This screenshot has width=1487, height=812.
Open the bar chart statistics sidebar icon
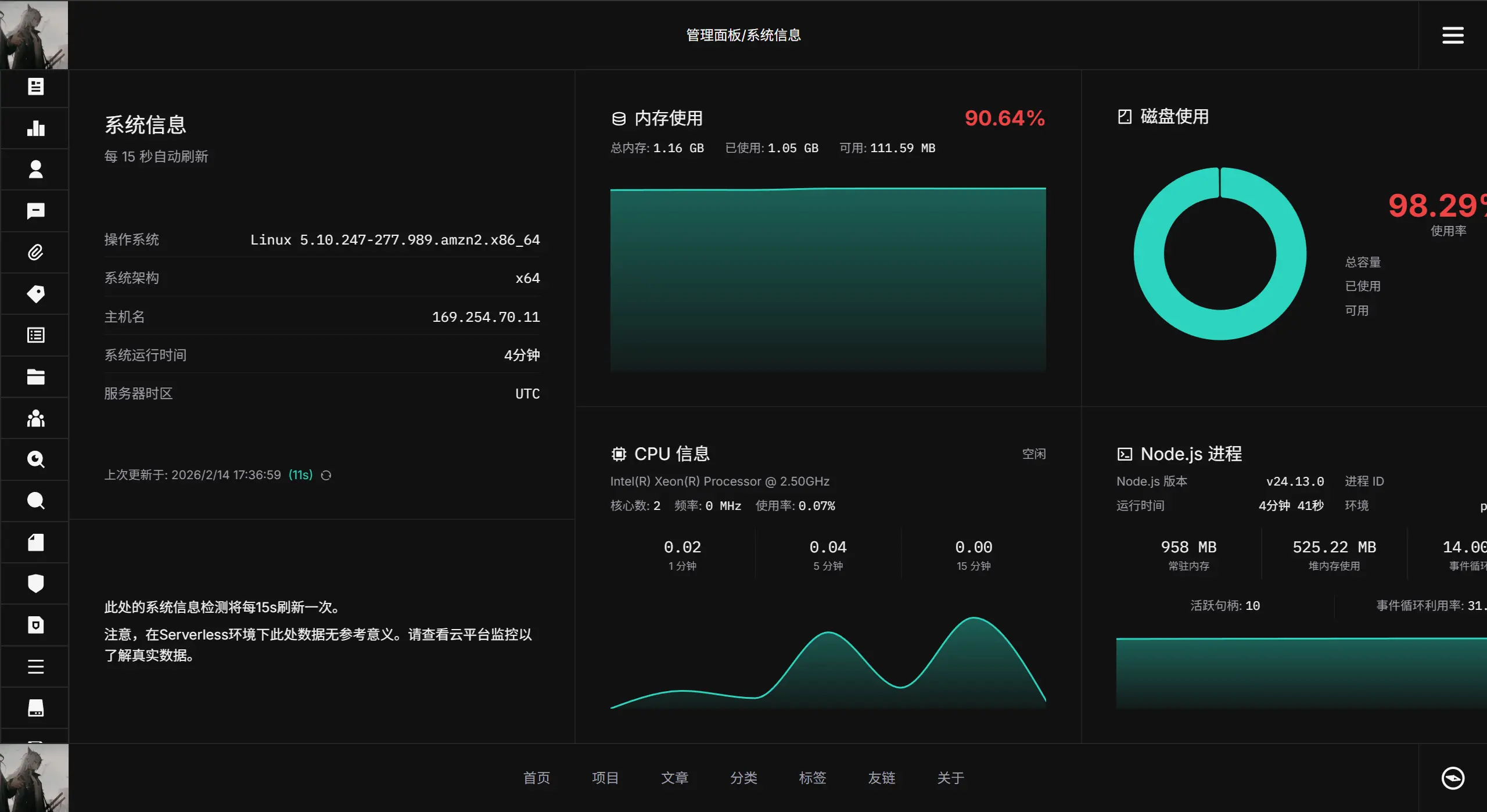pos(35,128)
